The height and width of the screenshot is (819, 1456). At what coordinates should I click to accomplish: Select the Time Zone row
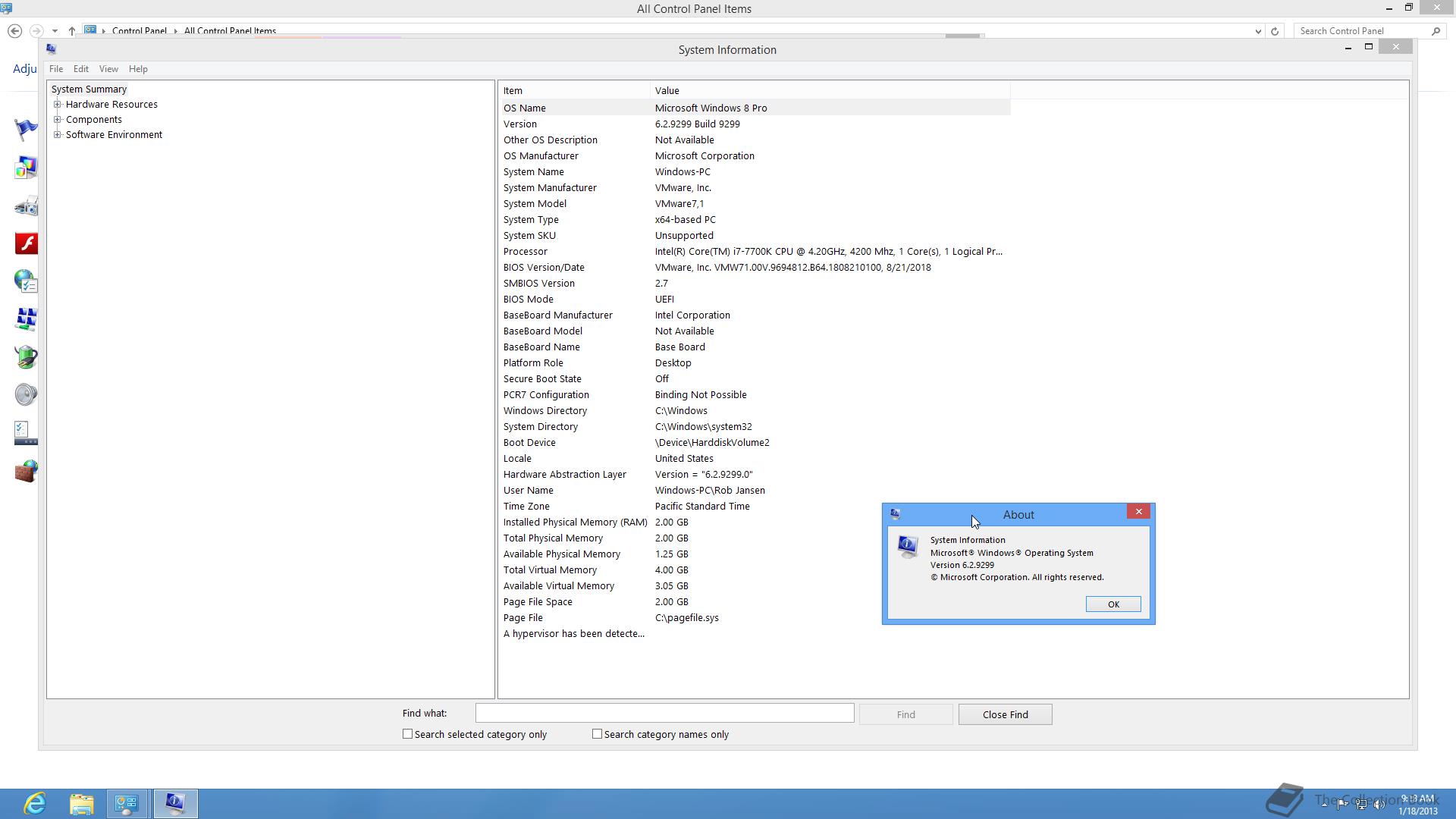click(x=755, y=507)
